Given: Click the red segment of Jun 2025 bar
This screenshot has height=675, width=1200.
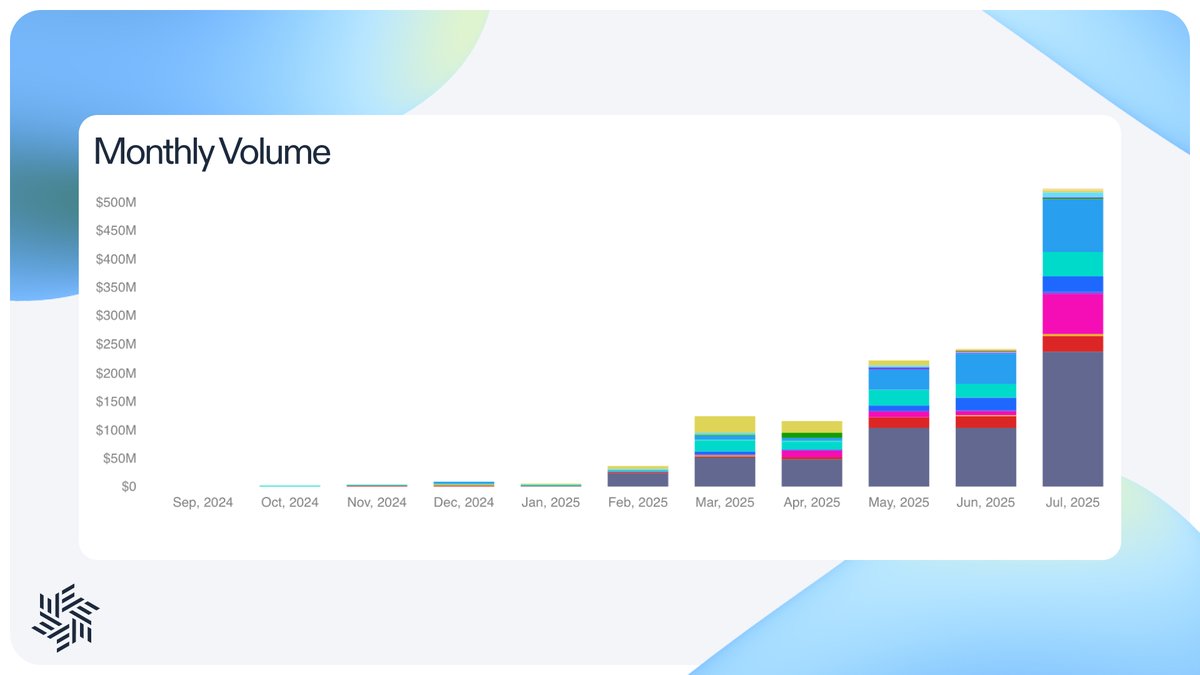Looking at the screenshot, I should (x=986, y=422).
